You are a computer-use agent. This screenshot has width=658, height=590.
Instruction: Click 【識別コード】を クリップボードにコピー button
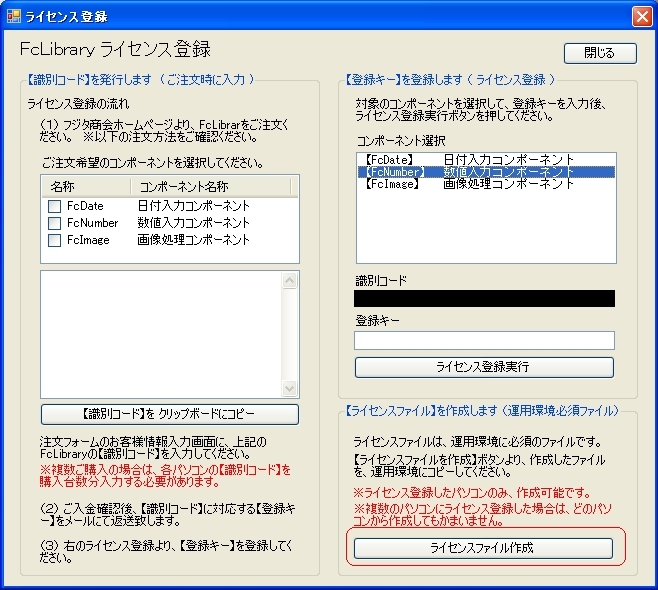[x=170, y=414]
